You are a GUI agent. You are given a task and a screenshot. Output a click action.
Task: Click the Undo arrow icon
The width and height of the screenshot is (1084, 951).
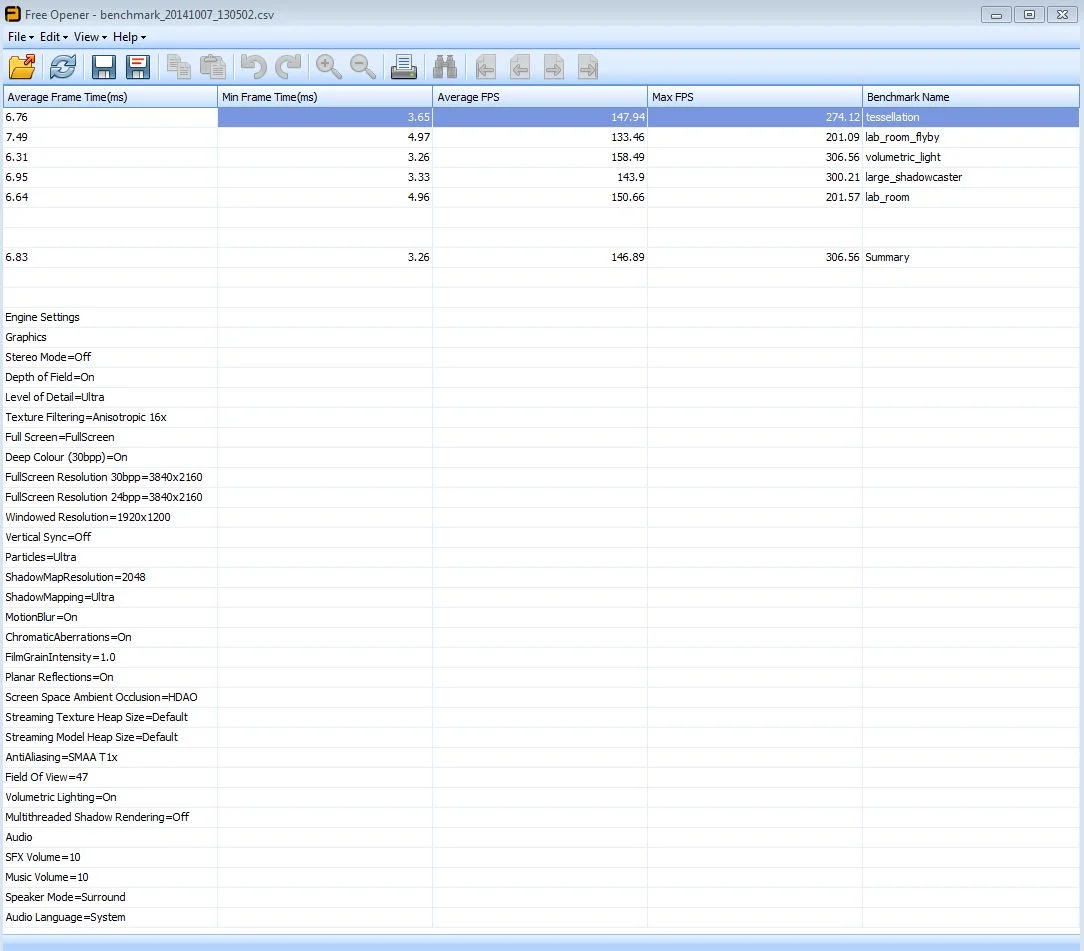(254, 67)
